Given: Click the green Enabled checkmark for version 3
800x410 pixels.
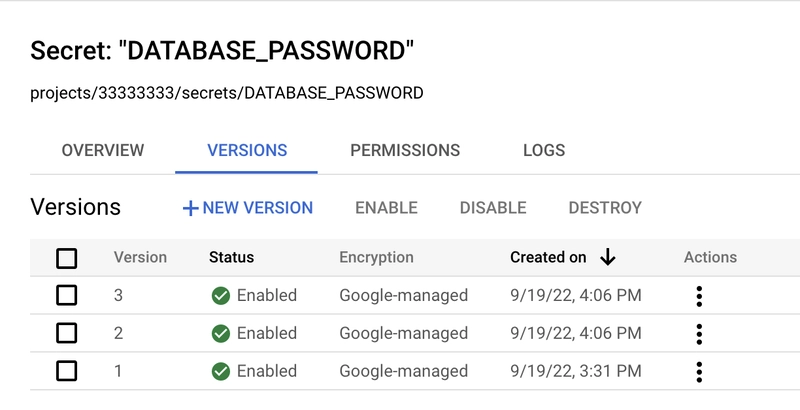Looking at the screenshot, I should (220, 296).
